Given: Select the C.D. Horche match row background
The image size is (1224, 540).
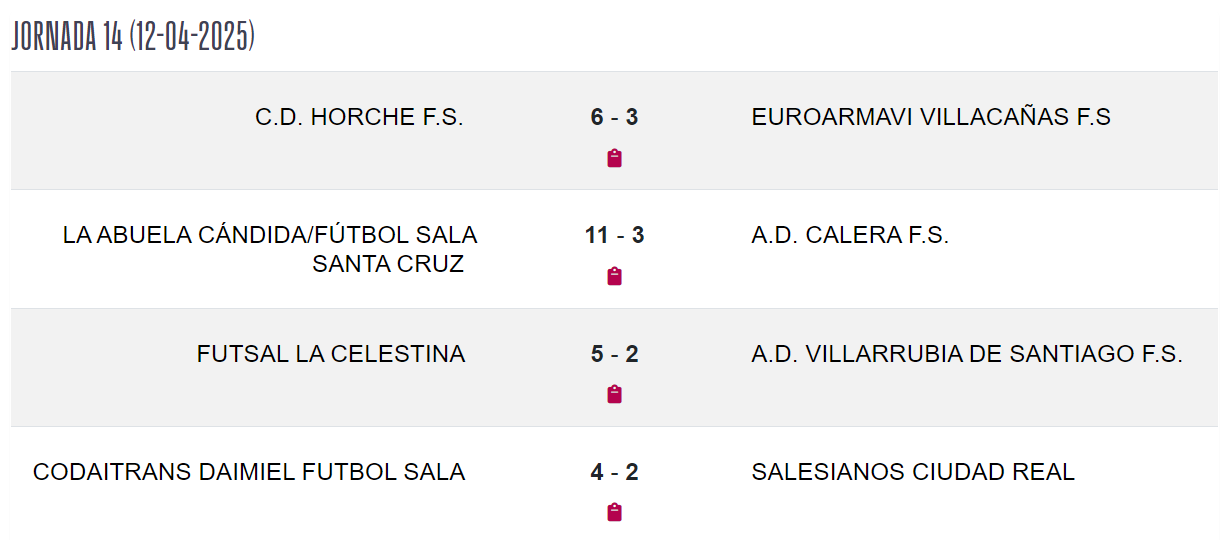Looking at the screenshot, I should (x=614, y=131).
